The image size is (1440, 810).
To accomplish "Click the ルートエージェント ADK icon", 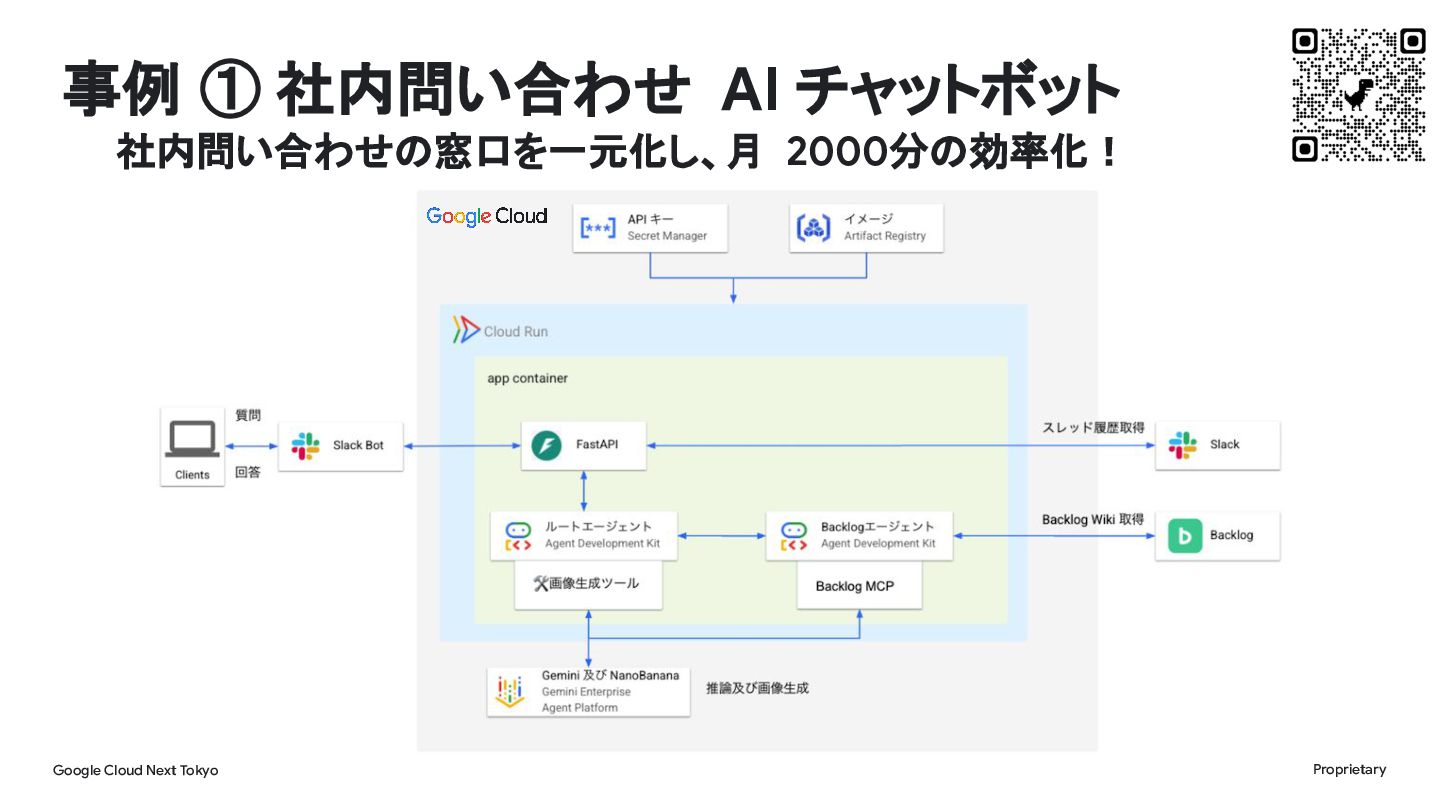I will [x=516, y=535].
